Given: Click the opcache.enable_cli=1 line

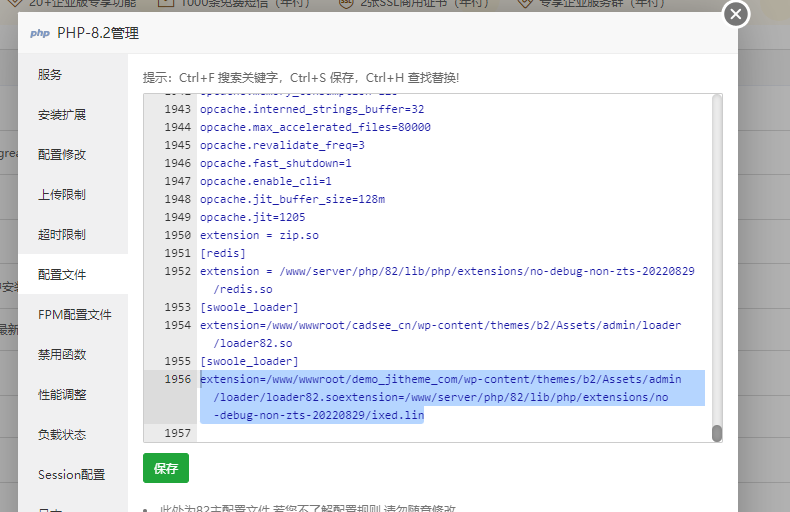Looking at the screenshot, I should pos(266,181).
